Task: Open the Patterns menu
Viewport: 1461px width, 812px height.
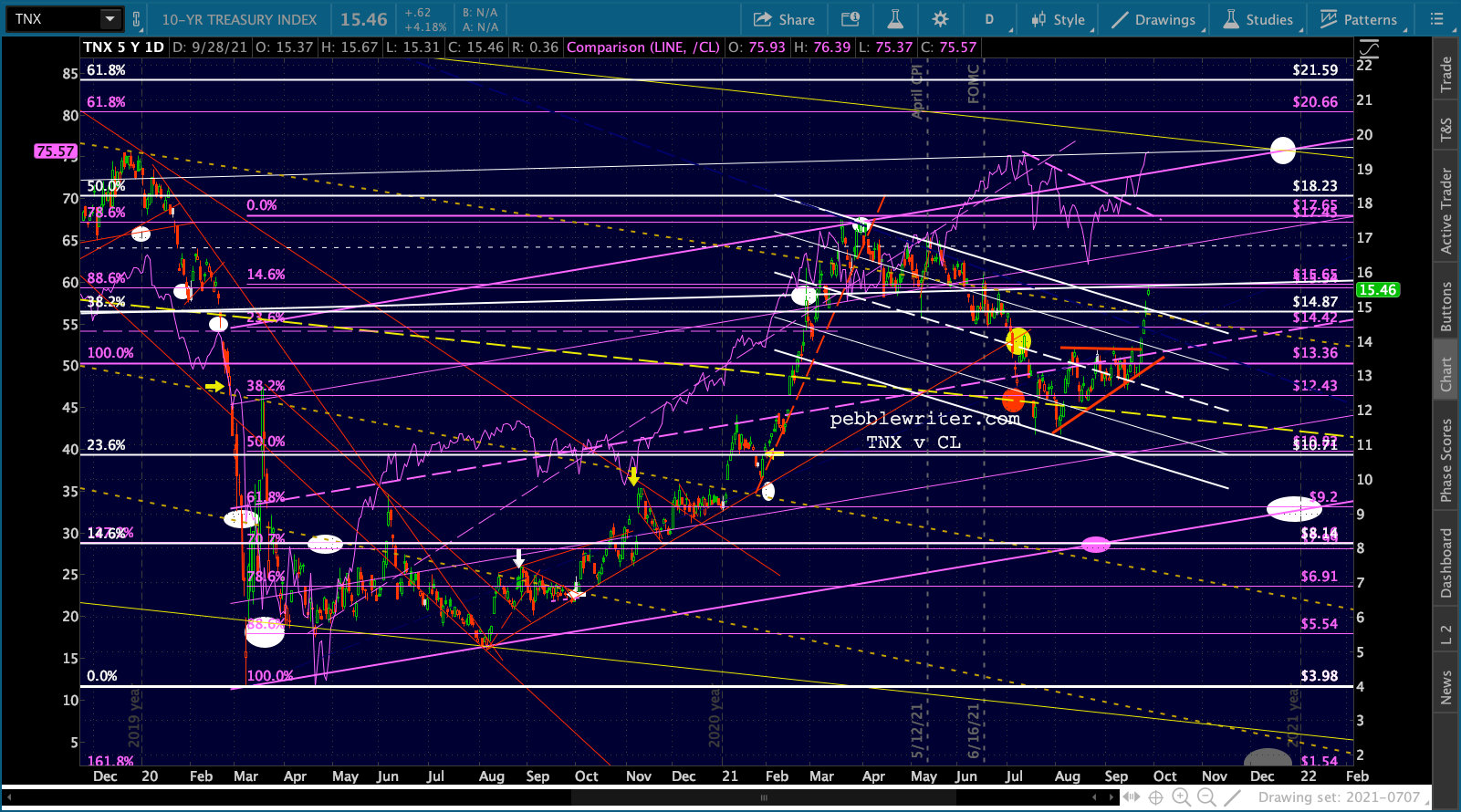Action: point(1359,19)
